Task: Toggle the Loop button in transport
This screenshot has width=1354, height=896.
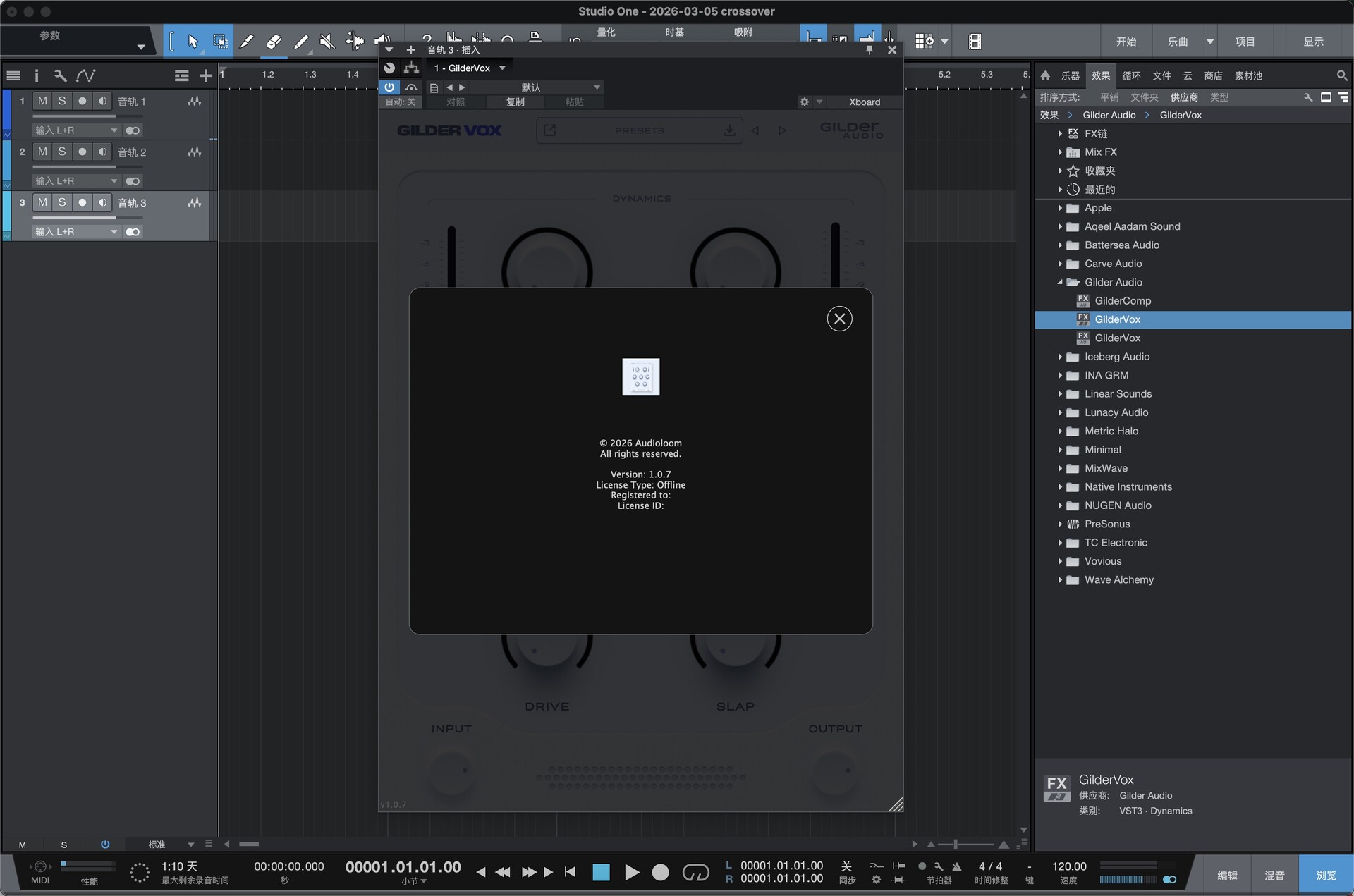Action: [x=695, y=873]
